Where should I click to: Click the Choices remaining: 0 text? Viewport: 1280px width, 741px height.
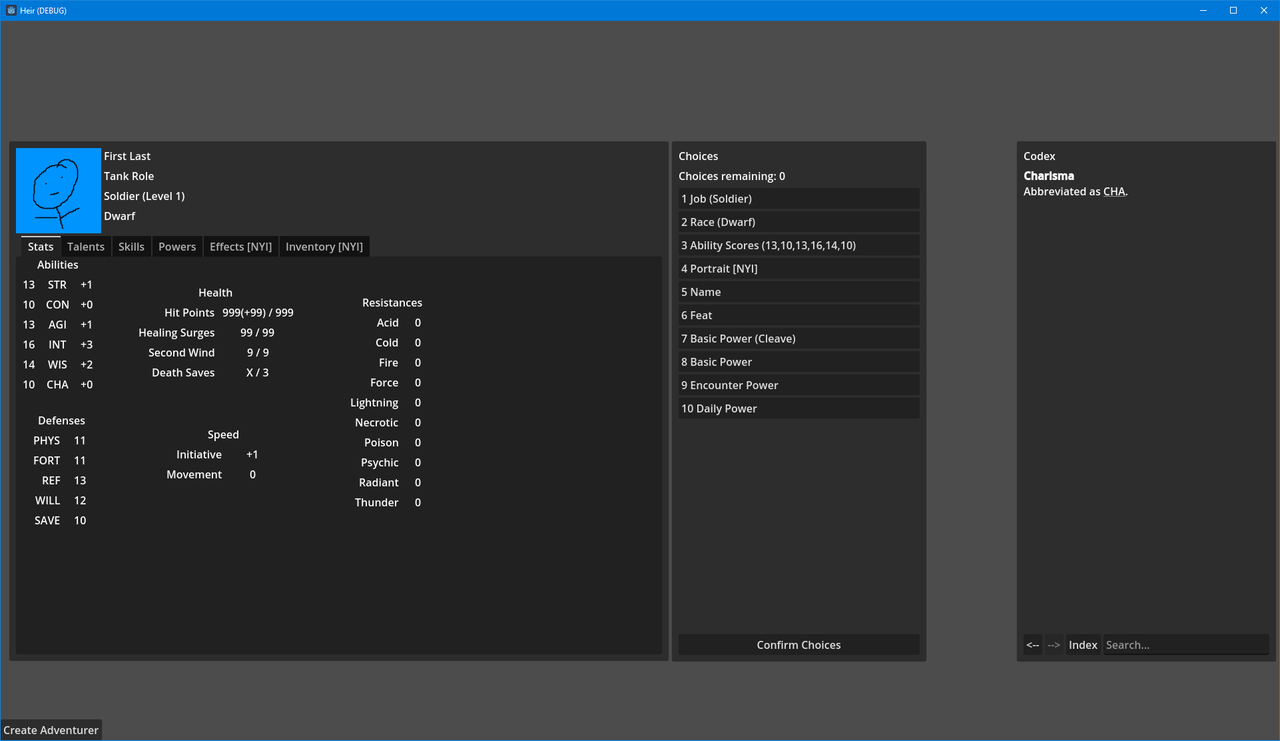point(732,176)
